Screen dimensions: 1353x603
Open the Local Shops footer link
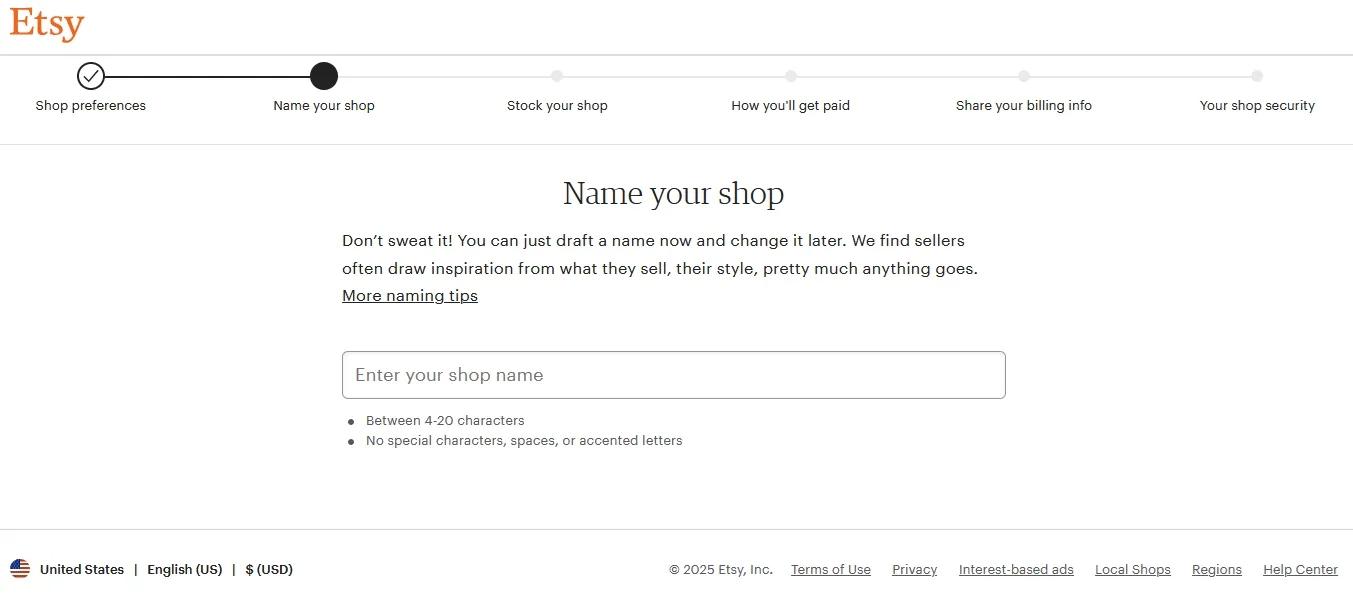(x=1132, y=570)
